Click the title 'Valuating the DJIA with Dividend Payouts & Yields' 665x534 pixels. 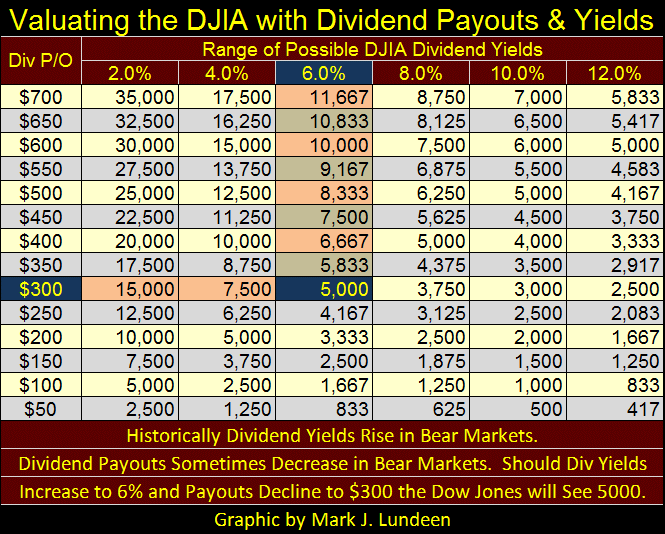click(331, 20)
